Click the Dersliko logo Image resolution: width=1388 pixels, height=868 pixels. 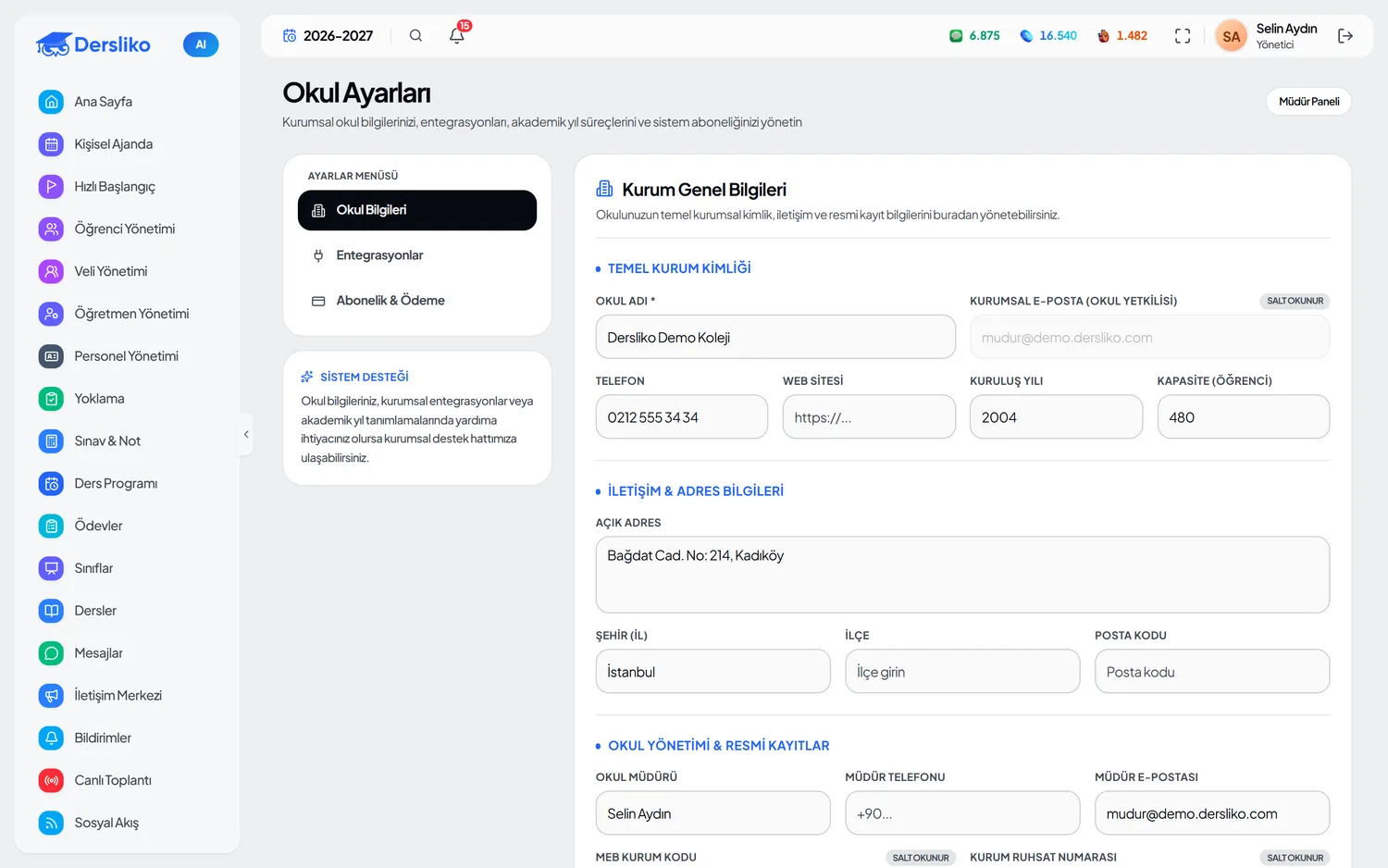(x=93, y=44)
